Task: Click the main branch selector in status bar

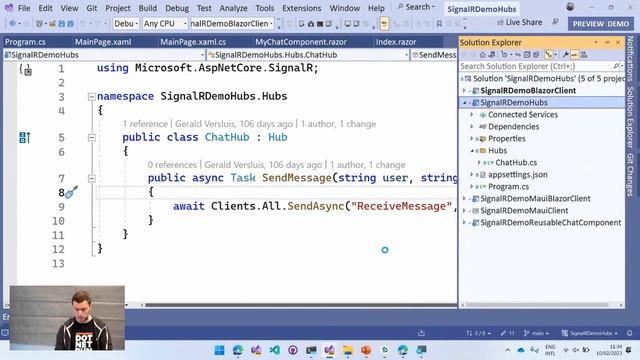Action: (x=536, y=333)
